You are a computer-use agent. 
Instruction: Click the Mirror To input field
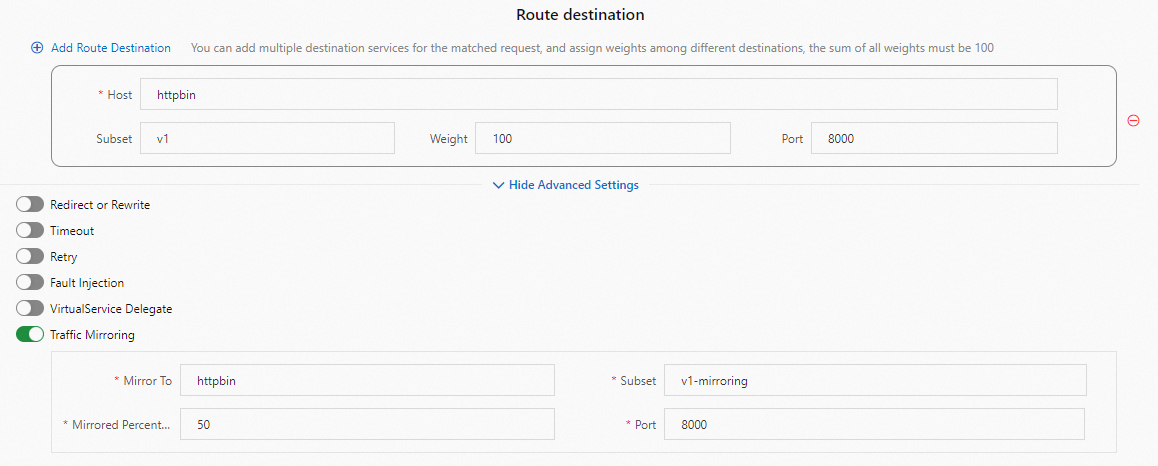point(367,381)
